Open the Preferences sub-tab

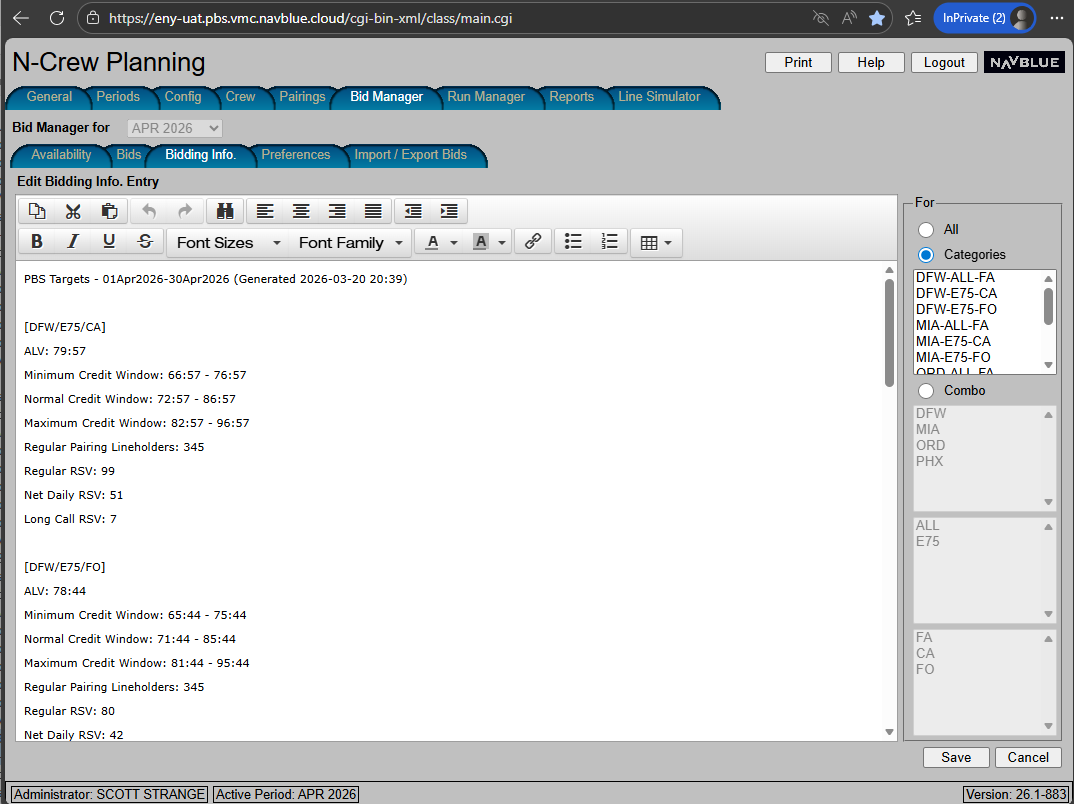tap(296, 155)
